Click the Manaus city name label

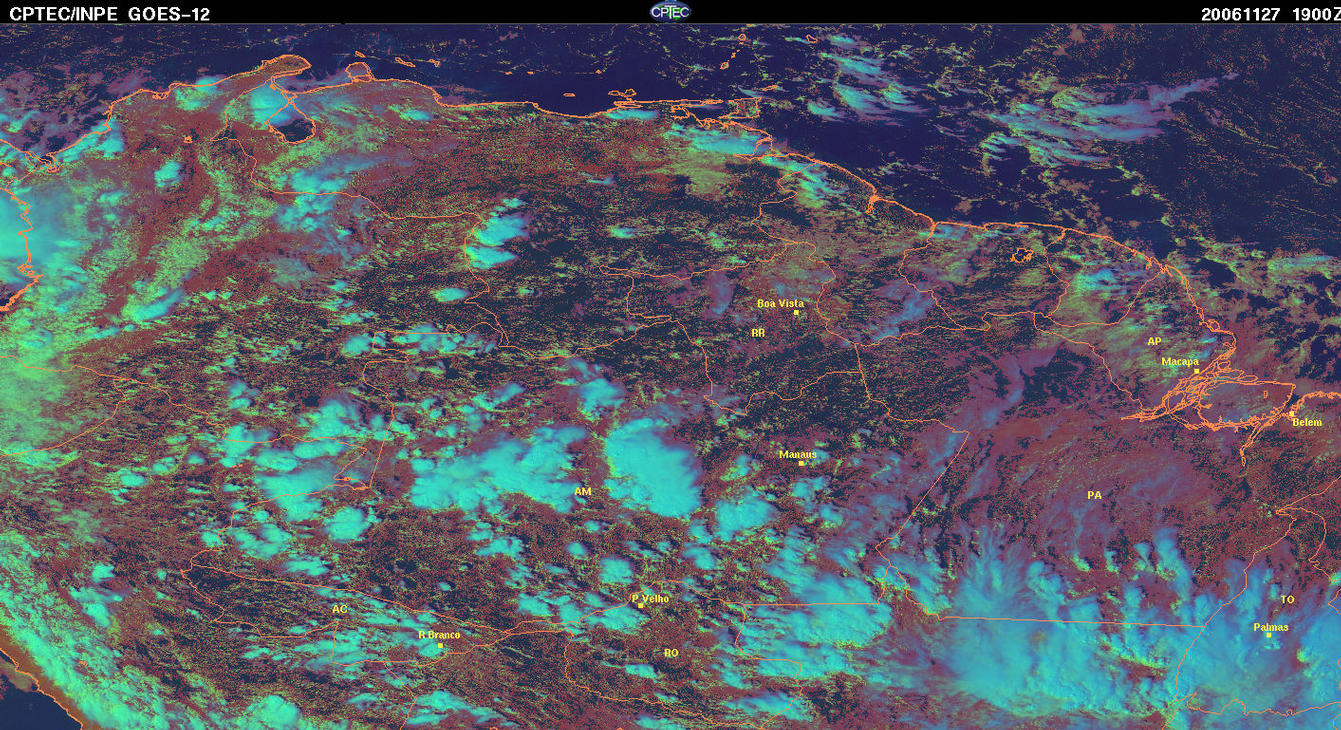click(x=798, y=454)
